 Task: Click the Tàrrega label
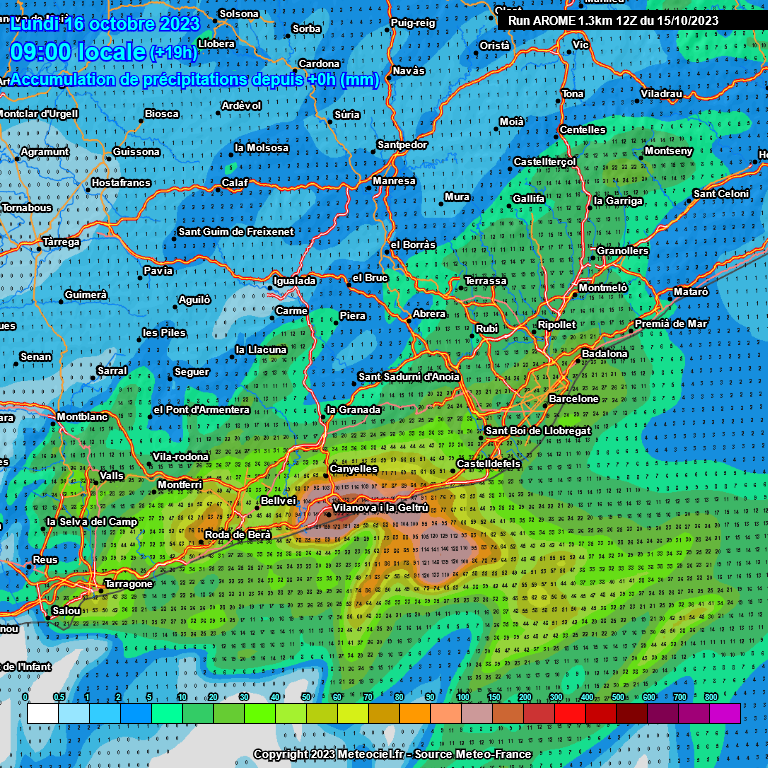tap(61, 242)
